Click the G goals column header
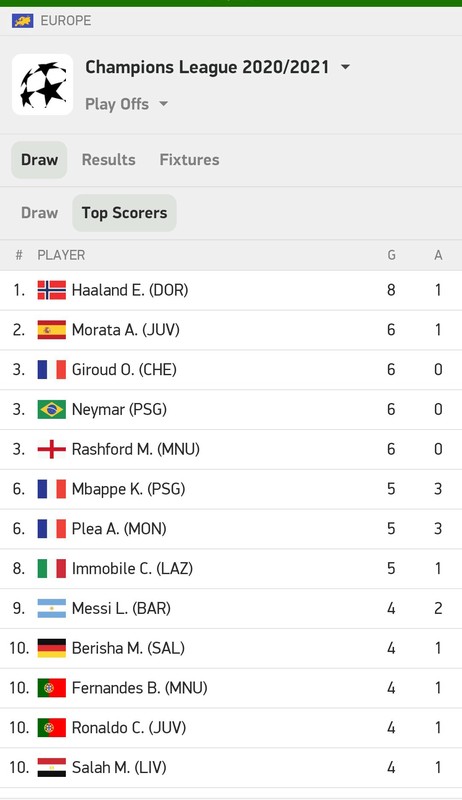The width and height of the screenshot is (462, 800). pos(391,255)
